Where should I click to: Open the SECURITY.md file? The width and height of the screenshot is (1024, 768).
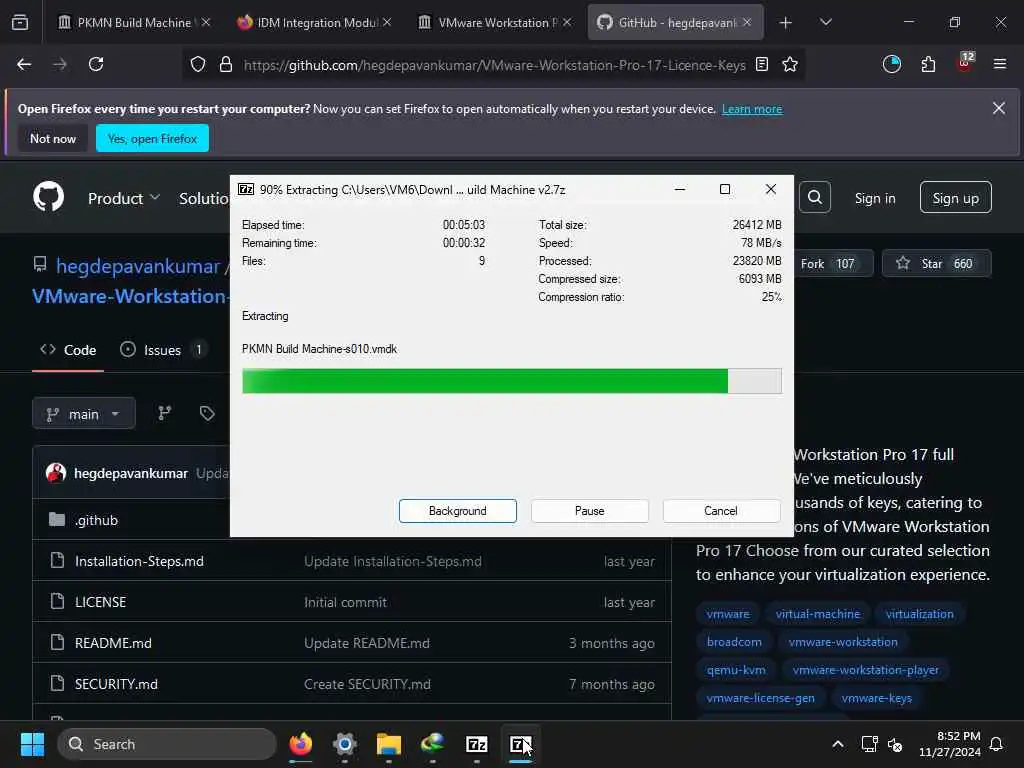(116, 684)
